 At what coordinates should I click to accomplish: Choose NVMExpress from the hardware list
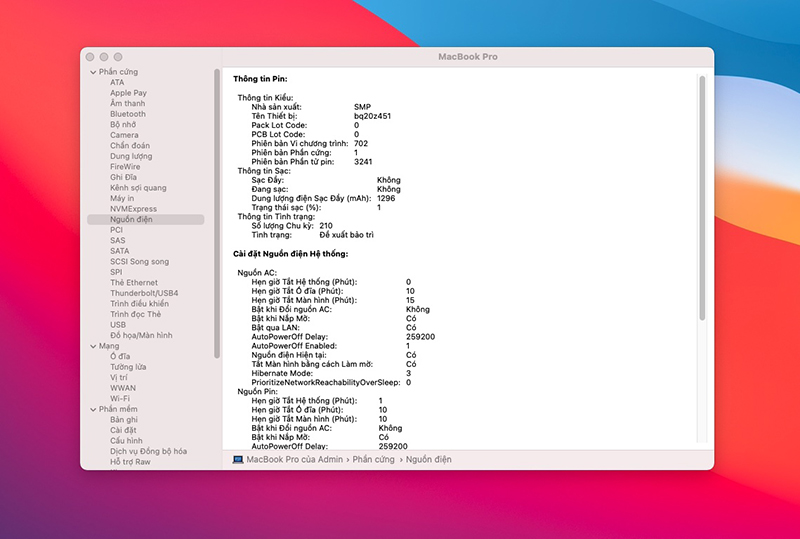click(x=133, y=209)
